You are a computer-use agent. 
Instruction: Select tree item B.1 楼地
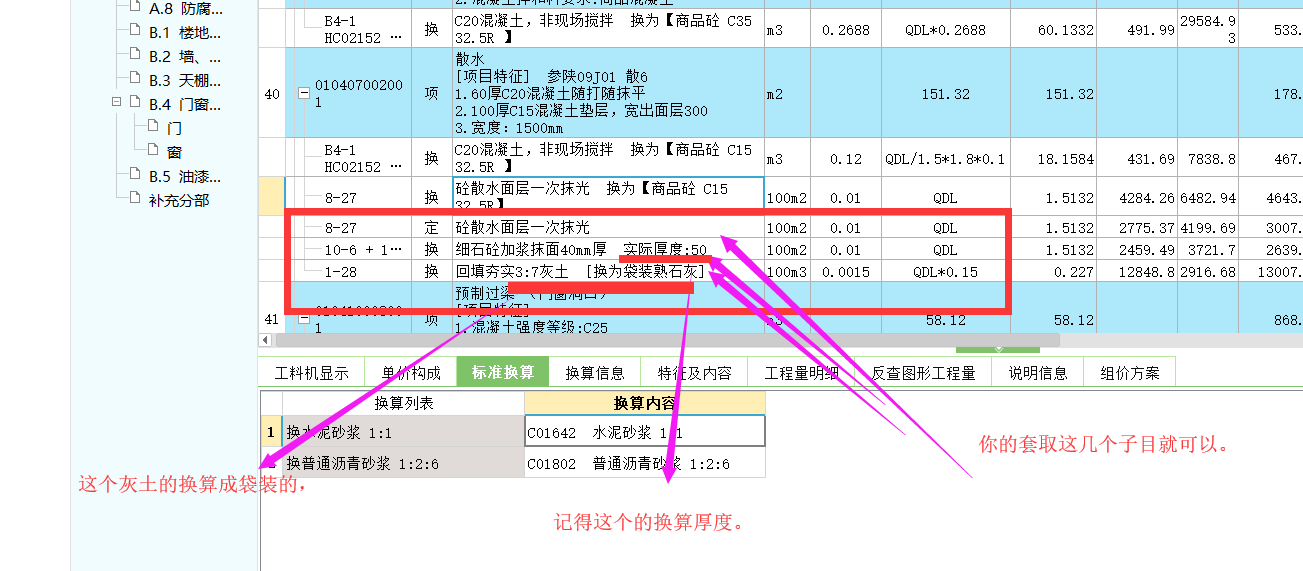coord(185,32)
